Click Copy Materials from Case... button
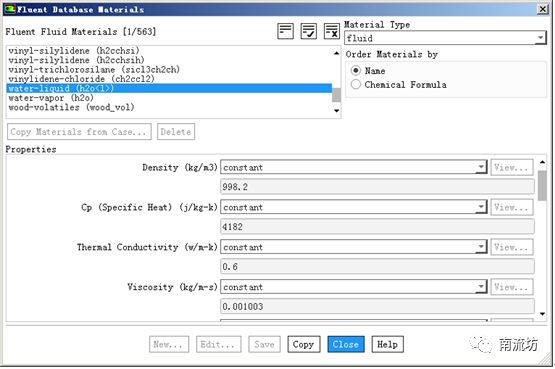 tap(79, 132)
